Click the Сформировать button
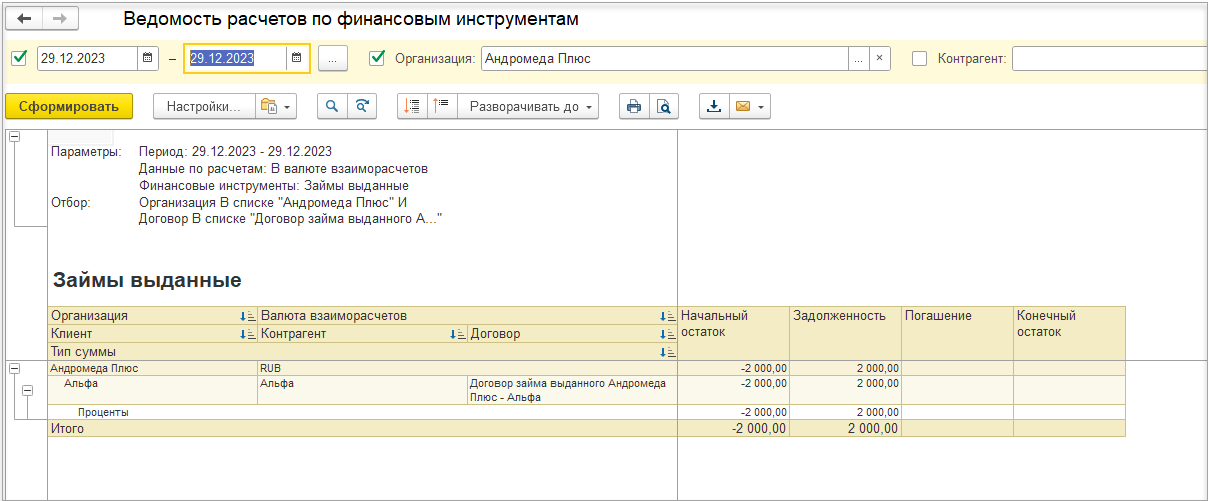Viewport: 1208px width, 501px height. point(68,106)
